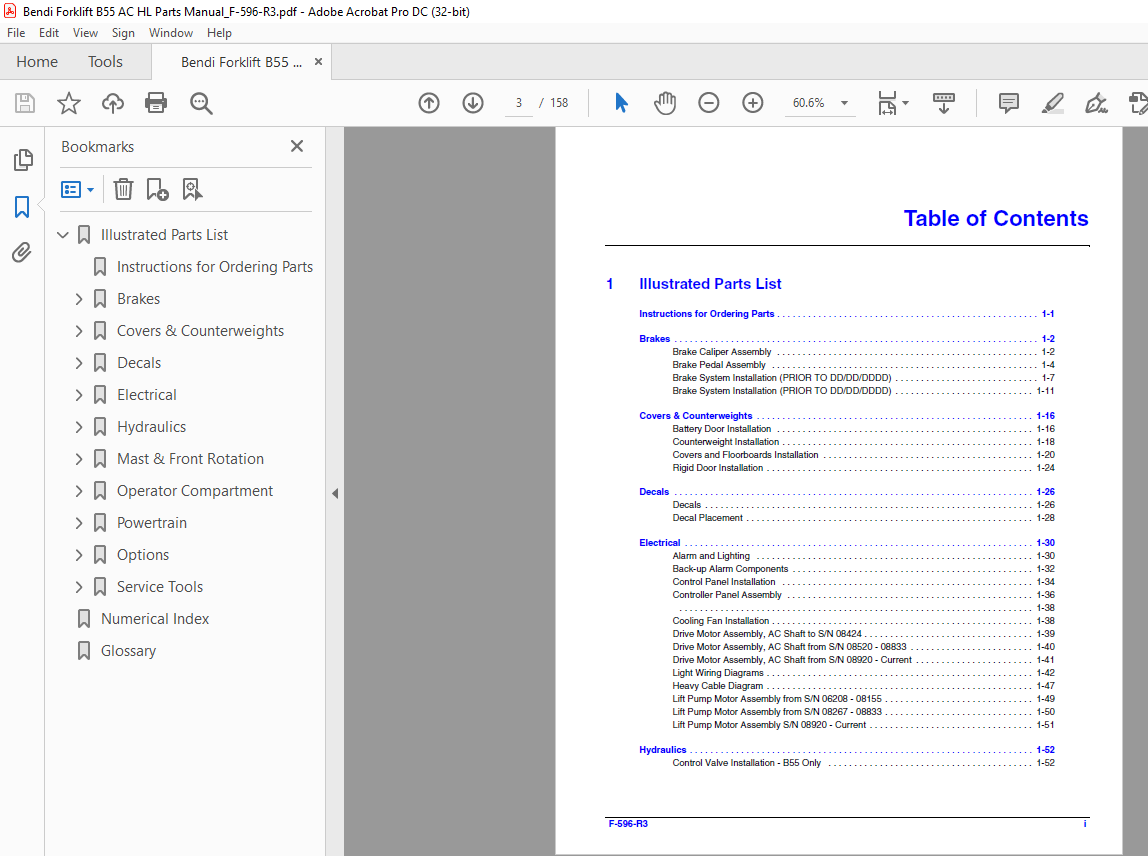Delete the selected bookmark
The image size is (1148, 856).
pos(123,190)
